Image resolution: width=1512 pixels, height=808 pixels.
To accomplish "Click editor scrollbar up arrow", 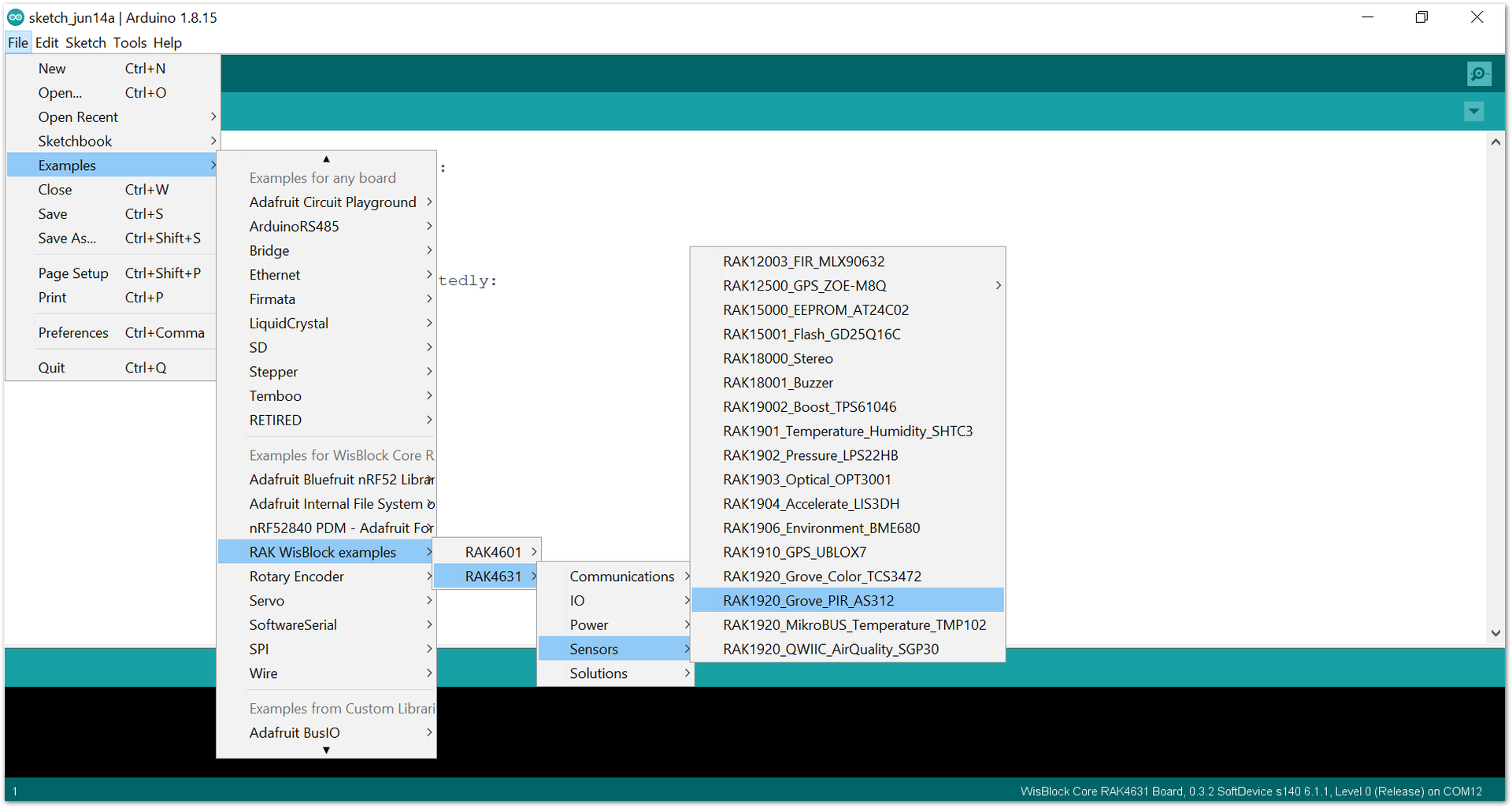I will 1495,142.
